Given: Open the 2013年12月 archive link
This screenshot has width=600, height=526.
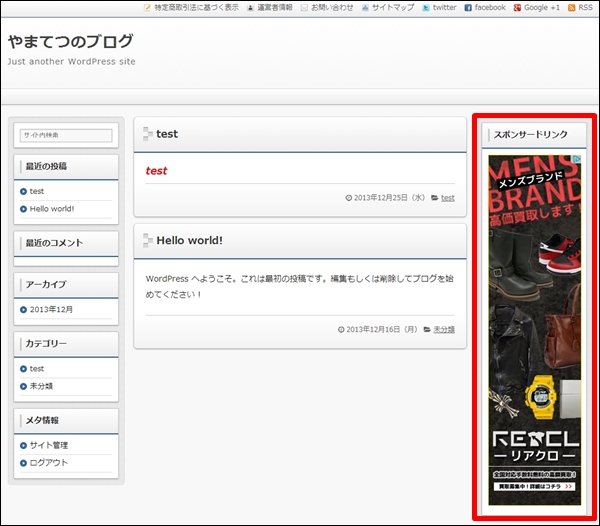Looking at the screenshot, I should pyautogui.click(x=51, y=309).
